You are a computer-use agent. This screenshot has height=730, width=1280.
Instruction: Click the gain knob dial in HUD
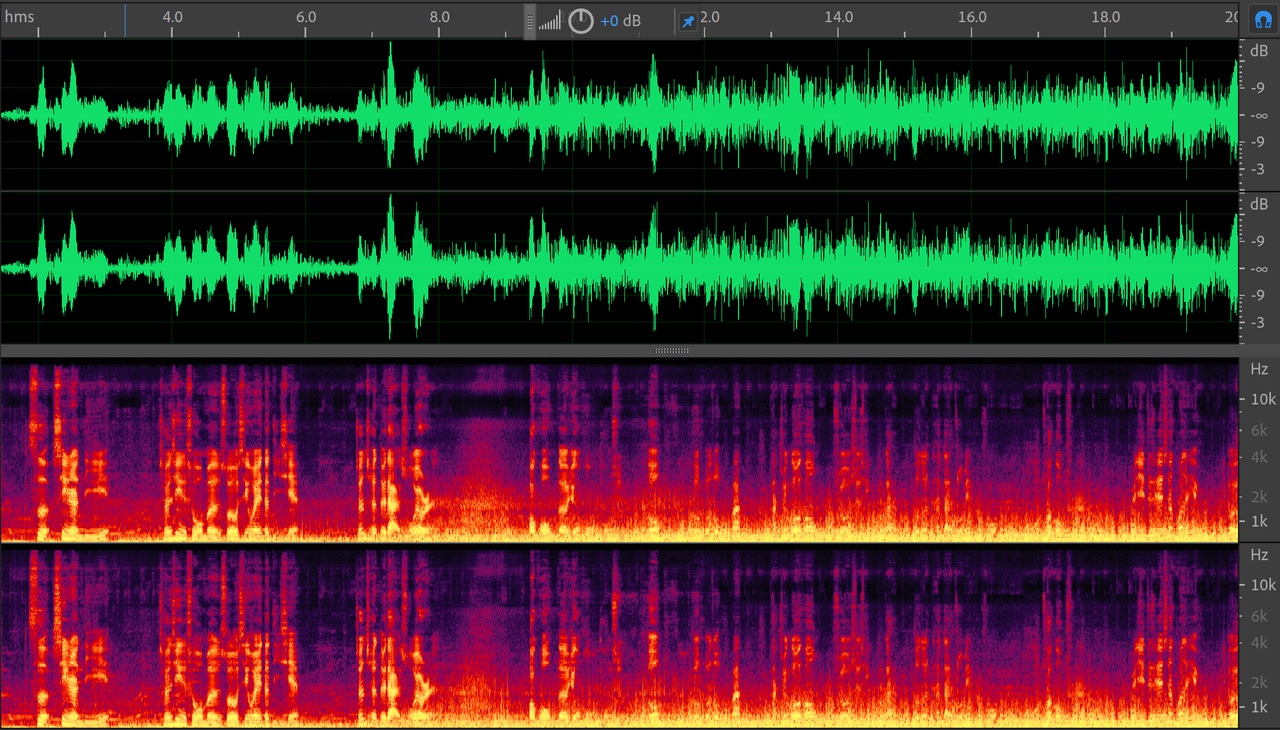pyautogui.click(x=581, y=21)
